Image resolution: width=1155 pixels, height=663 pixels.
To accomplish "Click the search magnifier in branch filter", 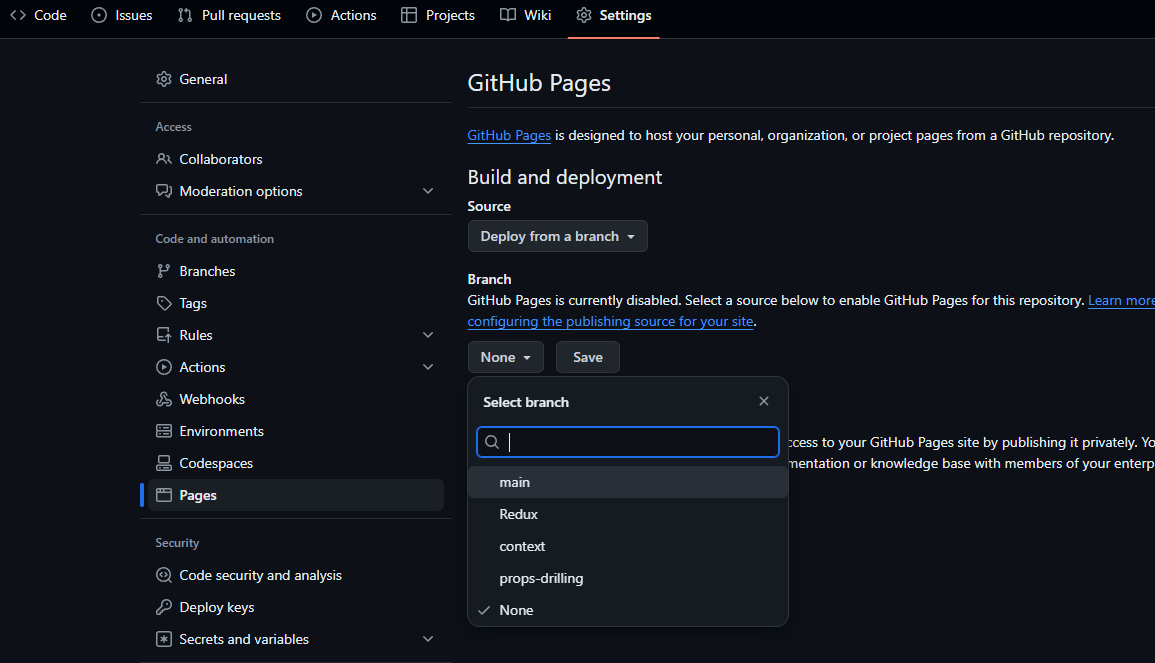I will pyautogui.click(x=492, y=442).
